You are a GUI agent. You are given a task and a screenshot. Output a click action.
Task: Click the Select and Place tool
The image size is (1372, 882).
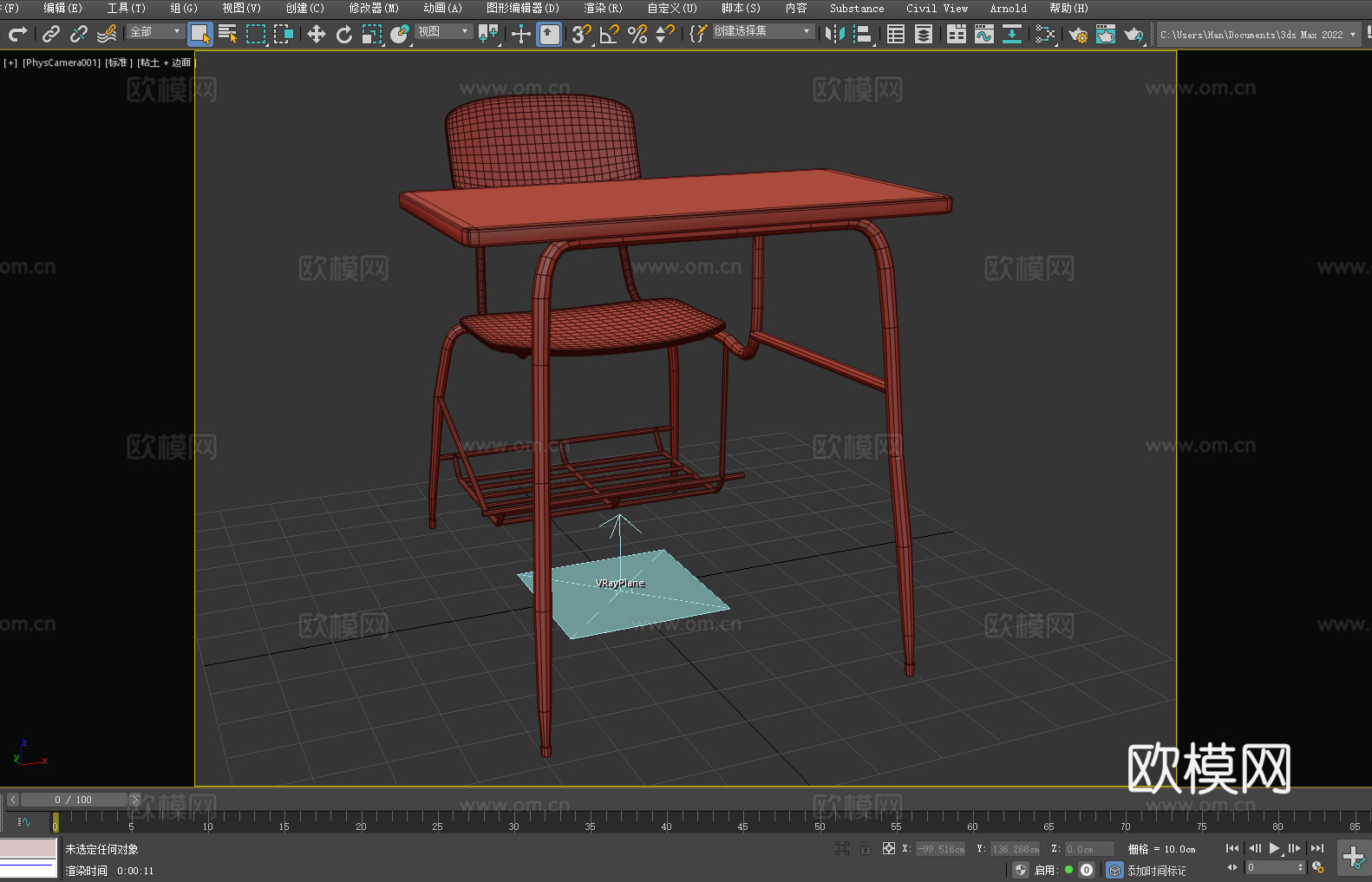tap(400, 34)
